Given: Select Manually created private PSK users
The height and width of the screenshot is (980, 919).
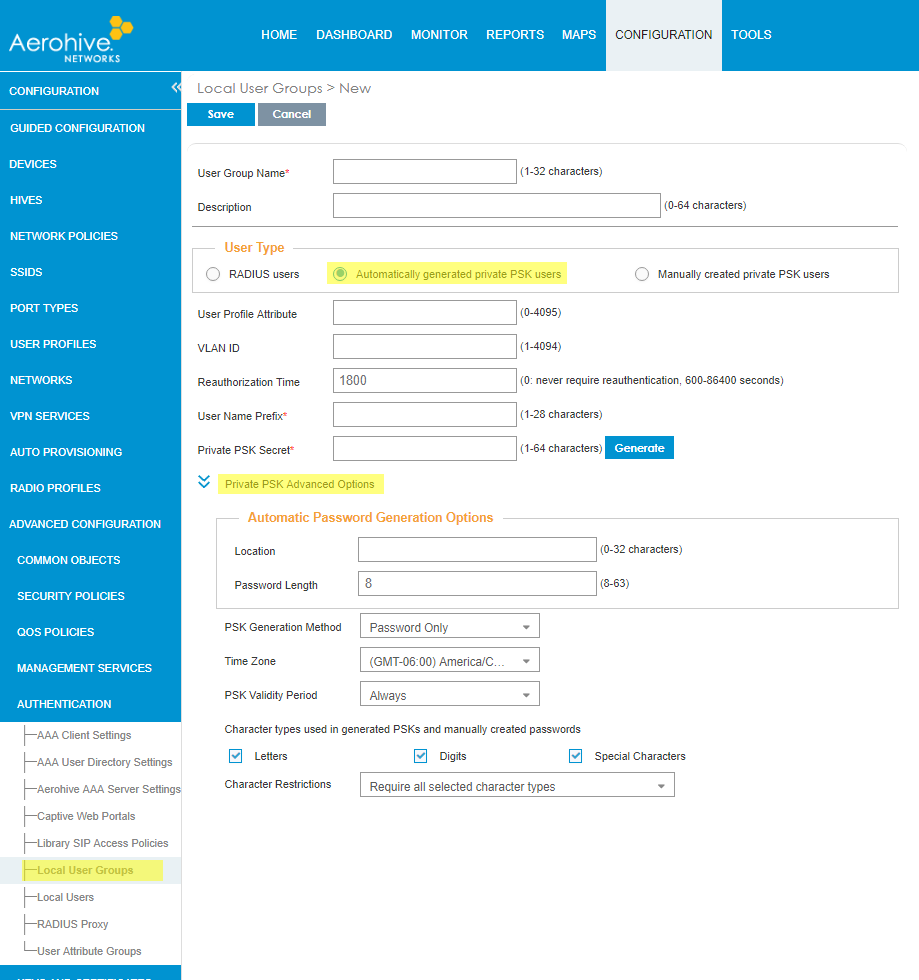Looking at the screenshot, I should [x=642, y=274].
